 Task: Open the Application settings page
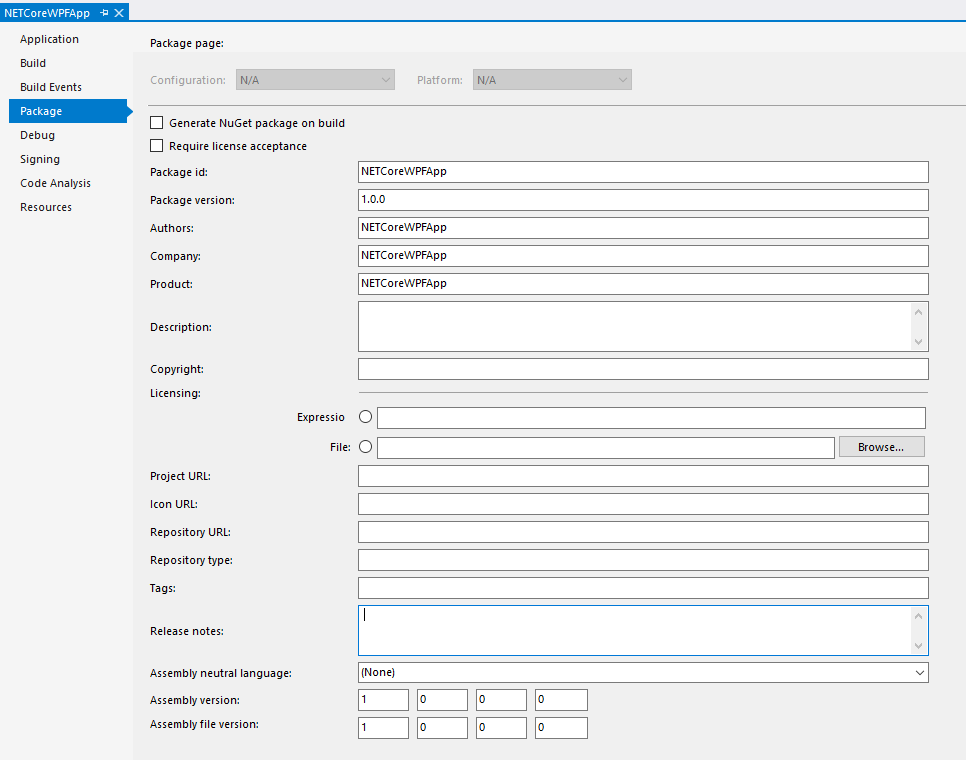49,39
